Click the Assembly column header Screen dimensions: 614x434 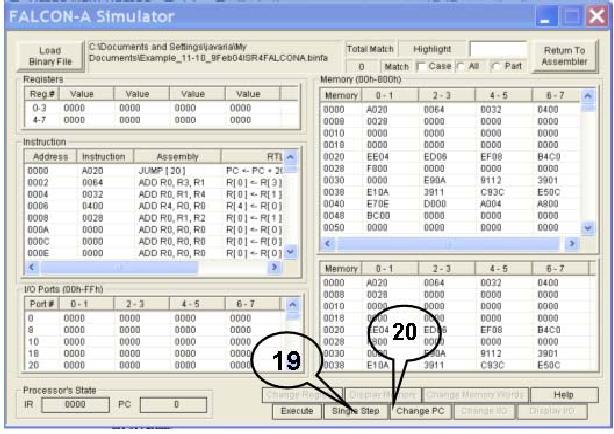(177, 157)
